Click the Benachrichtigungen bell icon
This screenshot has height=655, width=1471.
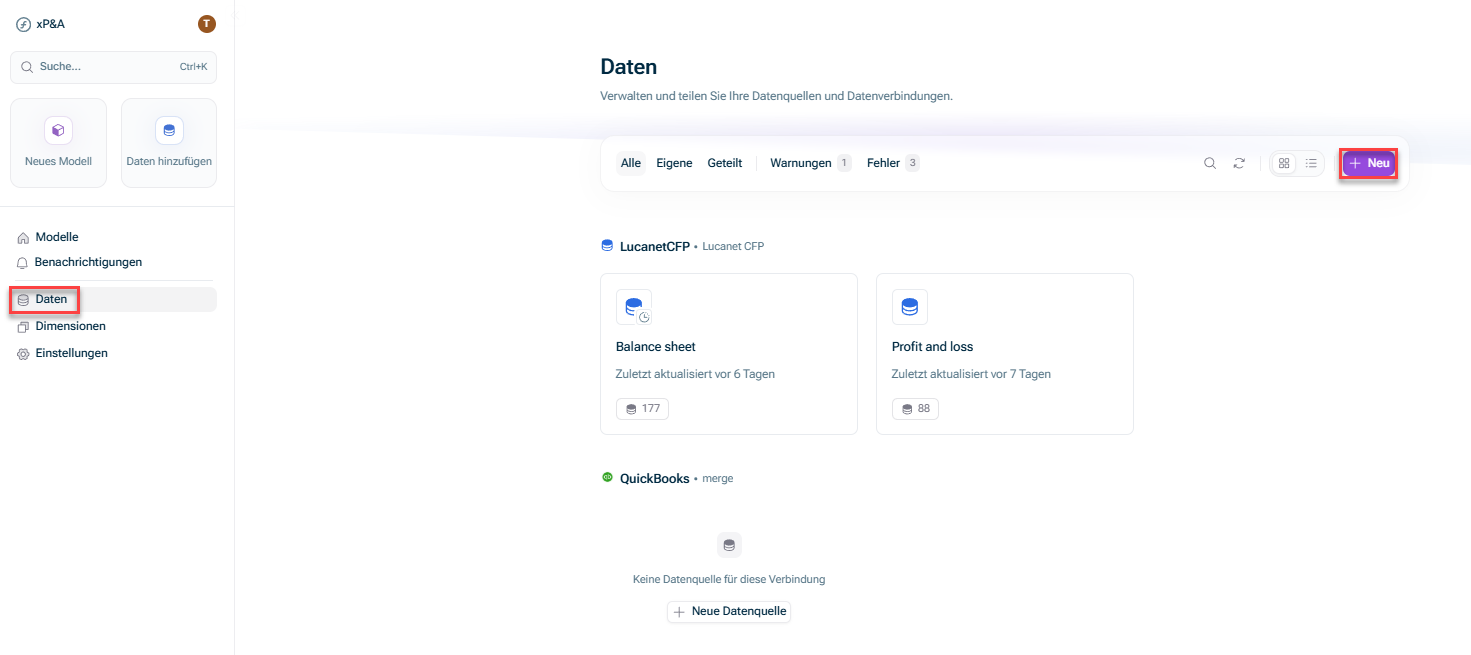pos(24,263)
